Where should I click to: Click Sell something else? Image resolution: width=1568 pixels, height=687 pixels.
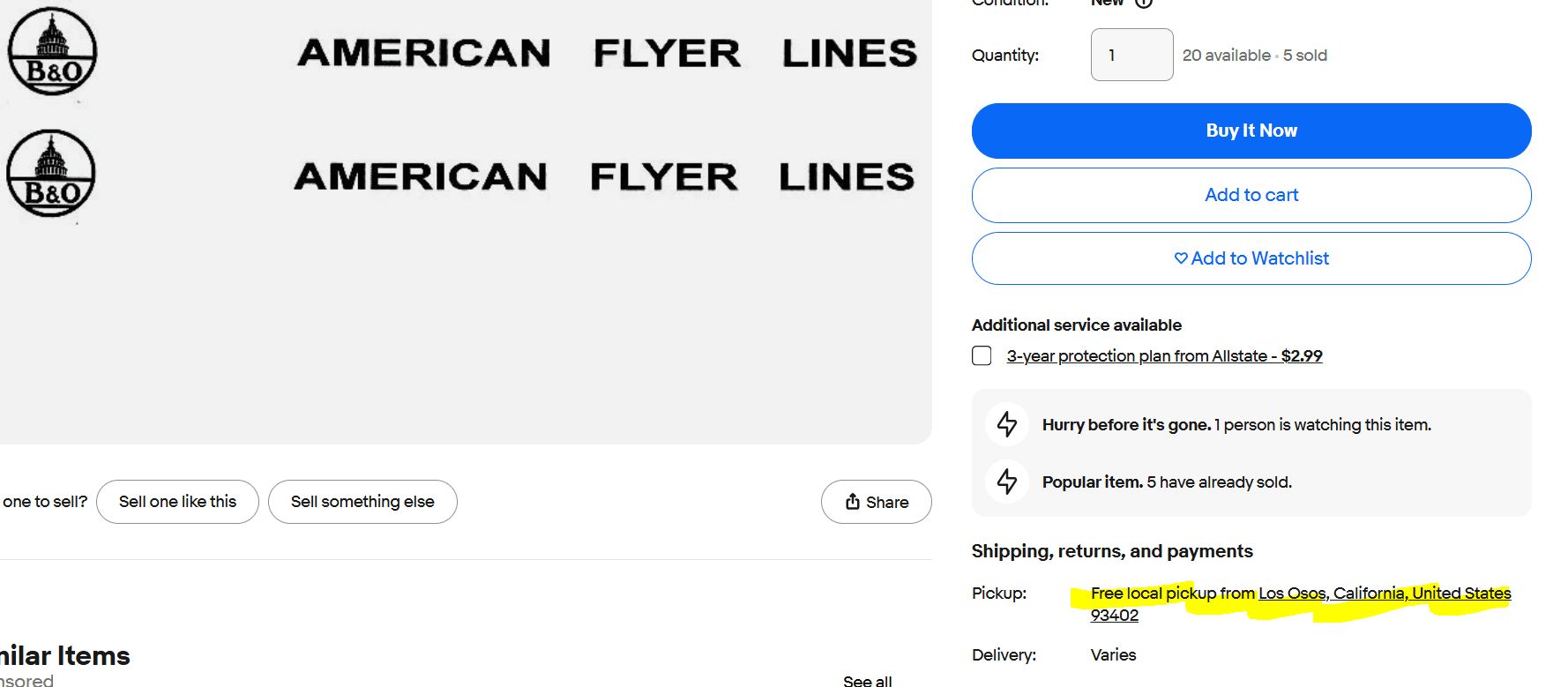click(x=362, y=502)
